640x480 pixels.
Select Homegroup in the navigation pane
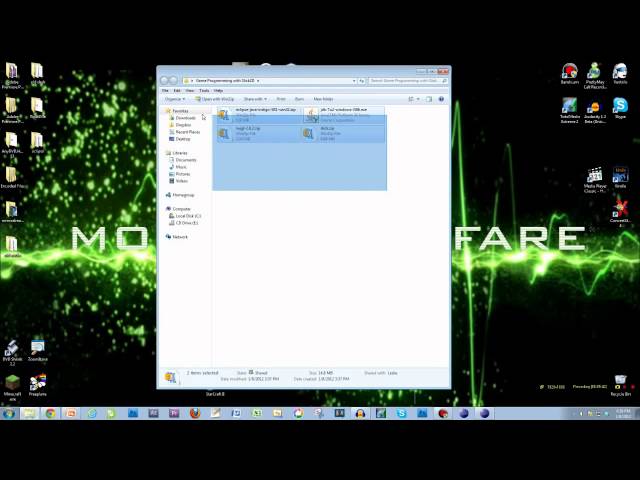tap(183, 195)
